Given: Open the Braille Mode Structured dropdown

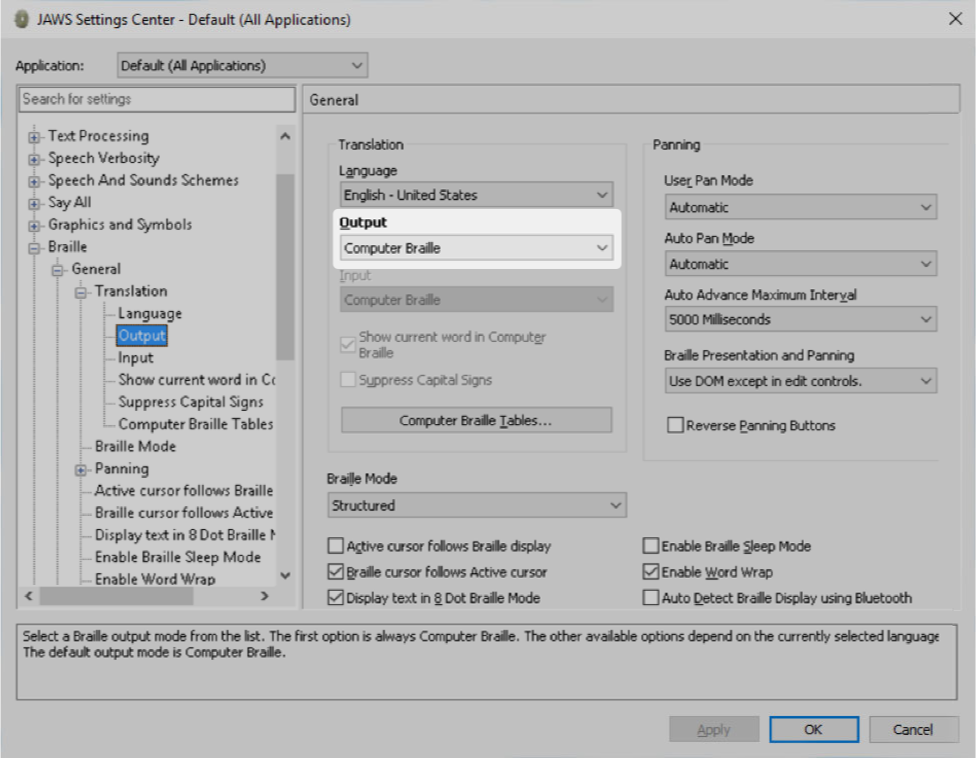Looking at the screenshot, I should pos(476,506).
